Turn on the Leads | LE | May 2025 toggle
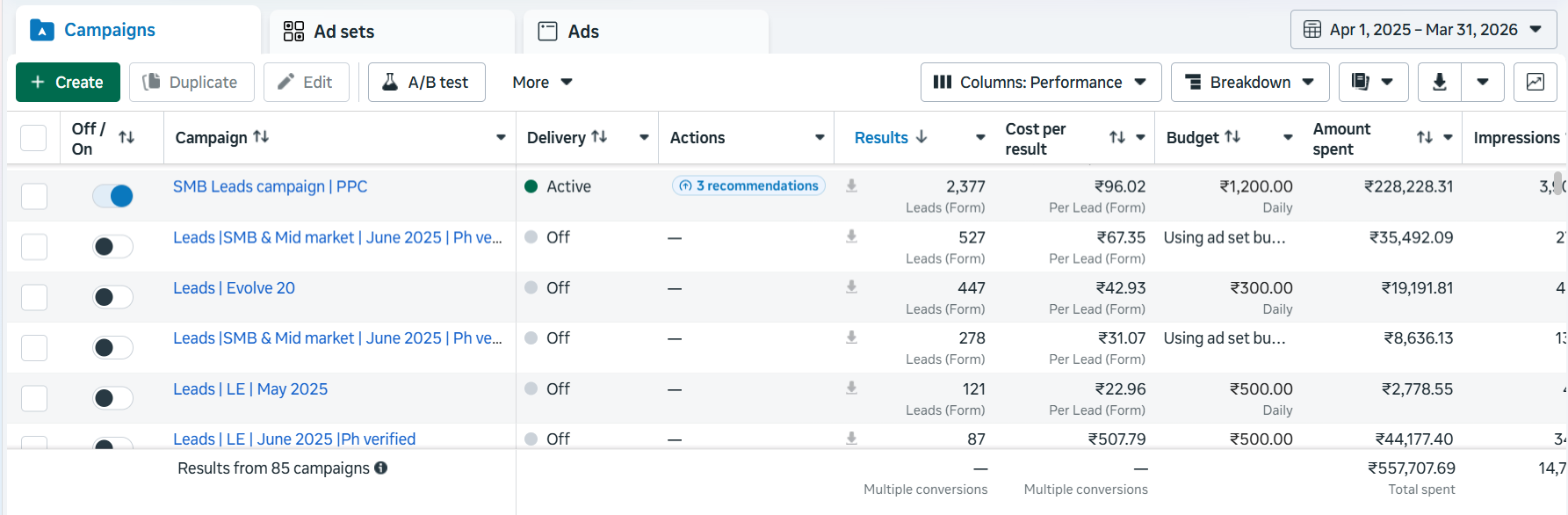The width and height of the screenshot is (1568, 515). pyautogui.click(x=112, y=398)
